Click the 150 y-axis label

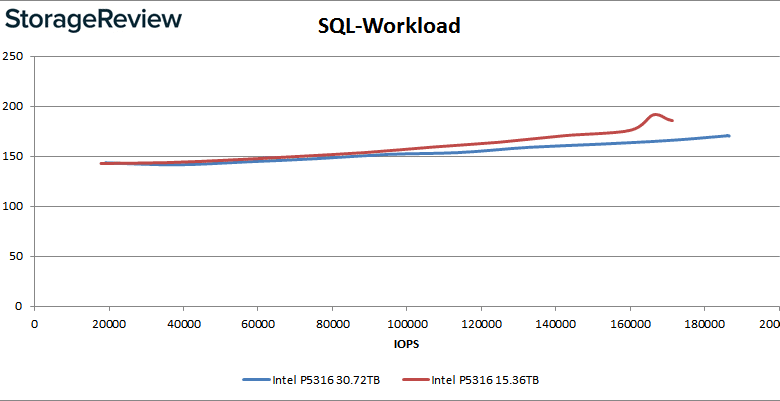(x=11, y=156)
